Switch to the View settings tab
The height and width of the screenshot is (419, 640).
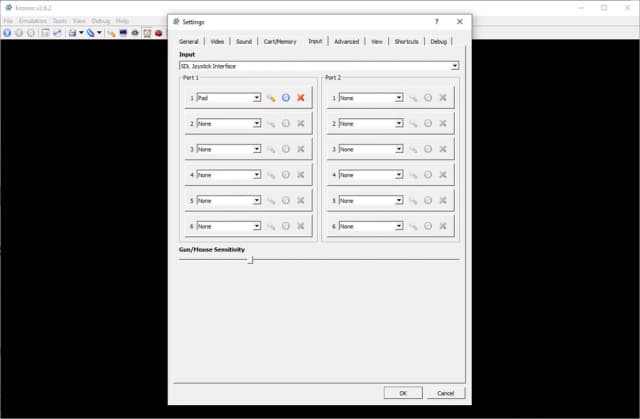pos(377,42)
